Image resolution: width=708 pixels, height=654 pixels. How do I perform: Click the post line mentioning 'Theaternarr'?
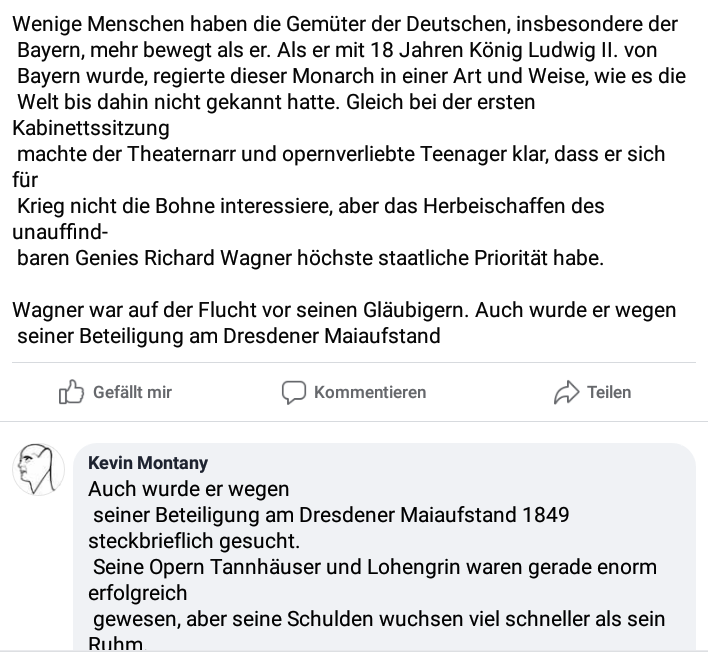(x=341, y=154)
